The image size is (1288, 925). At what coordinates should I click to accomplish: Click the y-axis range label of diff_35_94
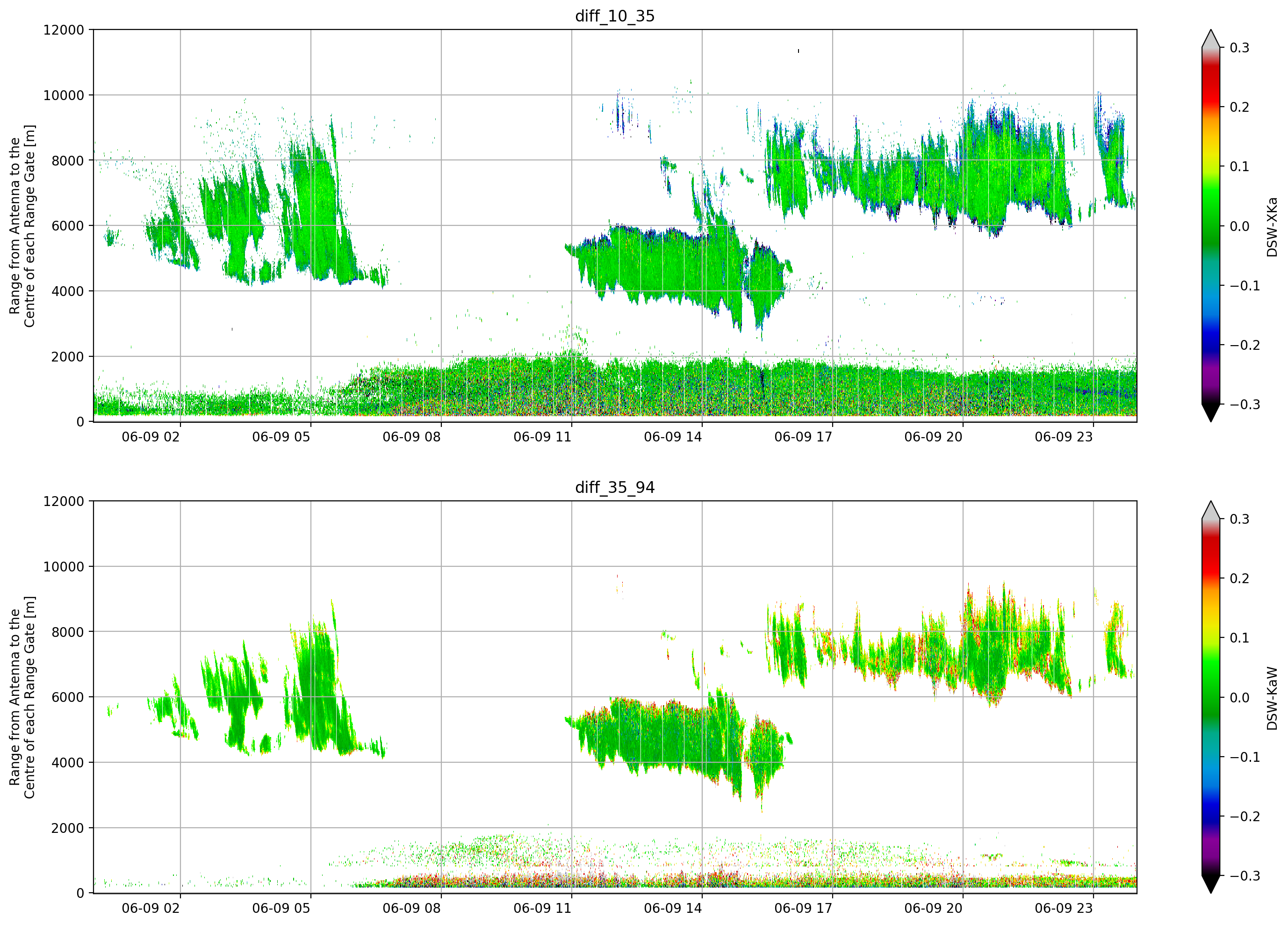(x=22, y=697)
